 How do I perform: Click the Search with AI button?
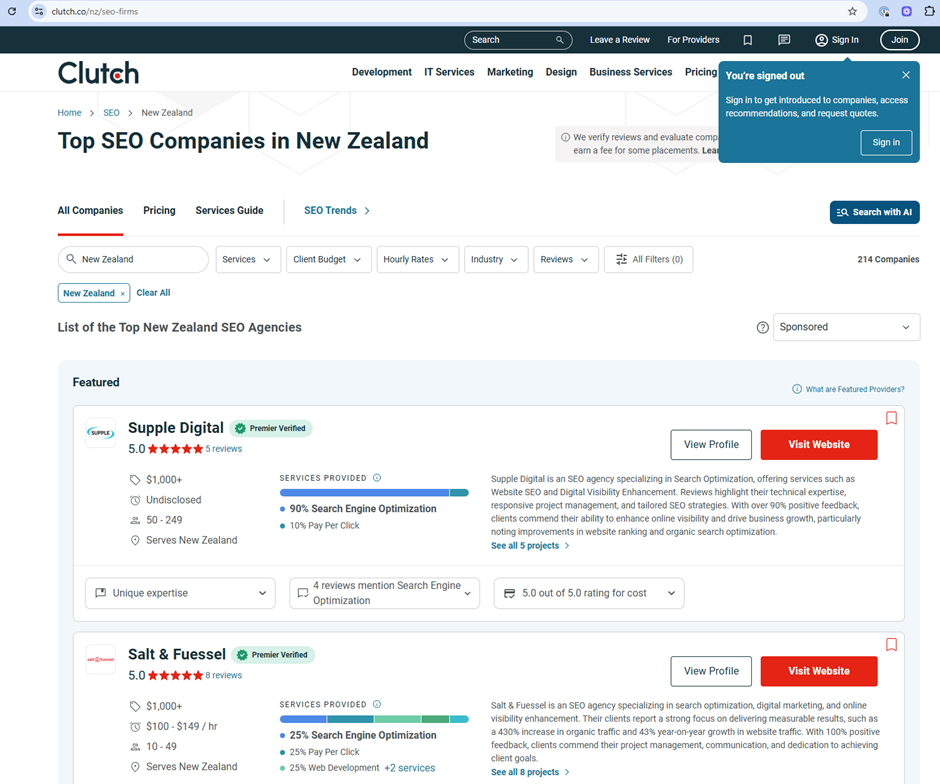(x=875, y=212)
